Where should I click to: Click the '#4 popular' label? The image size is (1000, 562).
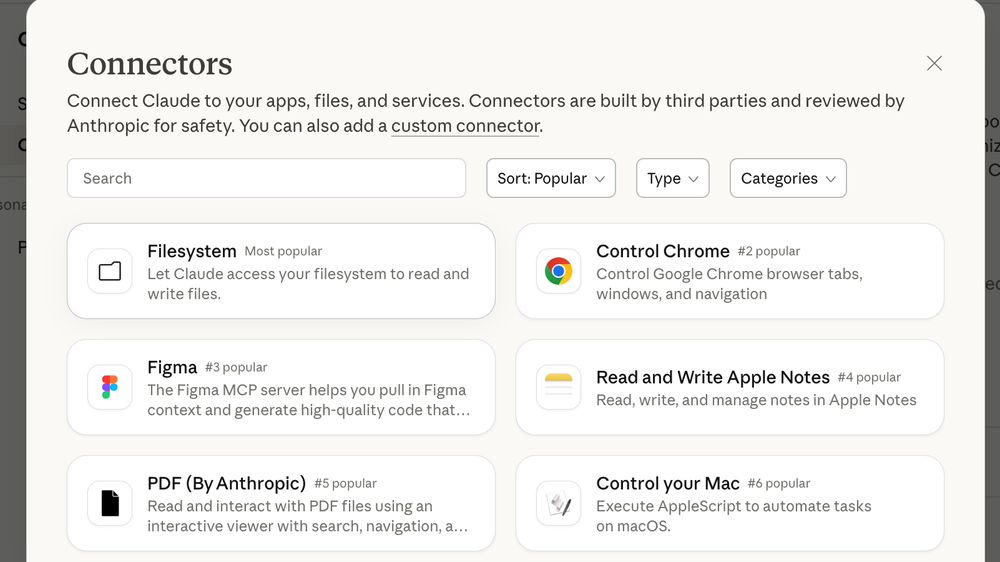869,378
